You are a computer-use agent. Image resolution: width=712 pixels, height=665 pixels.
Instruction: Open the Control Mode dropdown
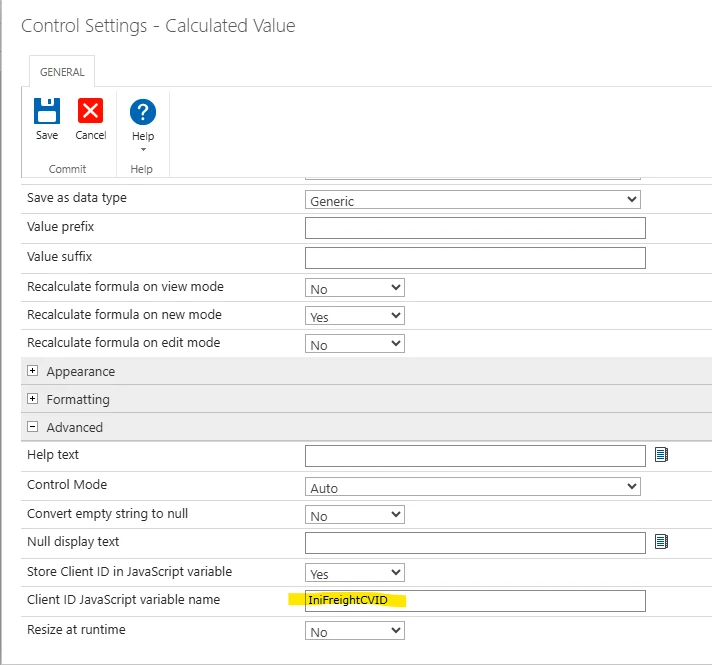point(472,487)
